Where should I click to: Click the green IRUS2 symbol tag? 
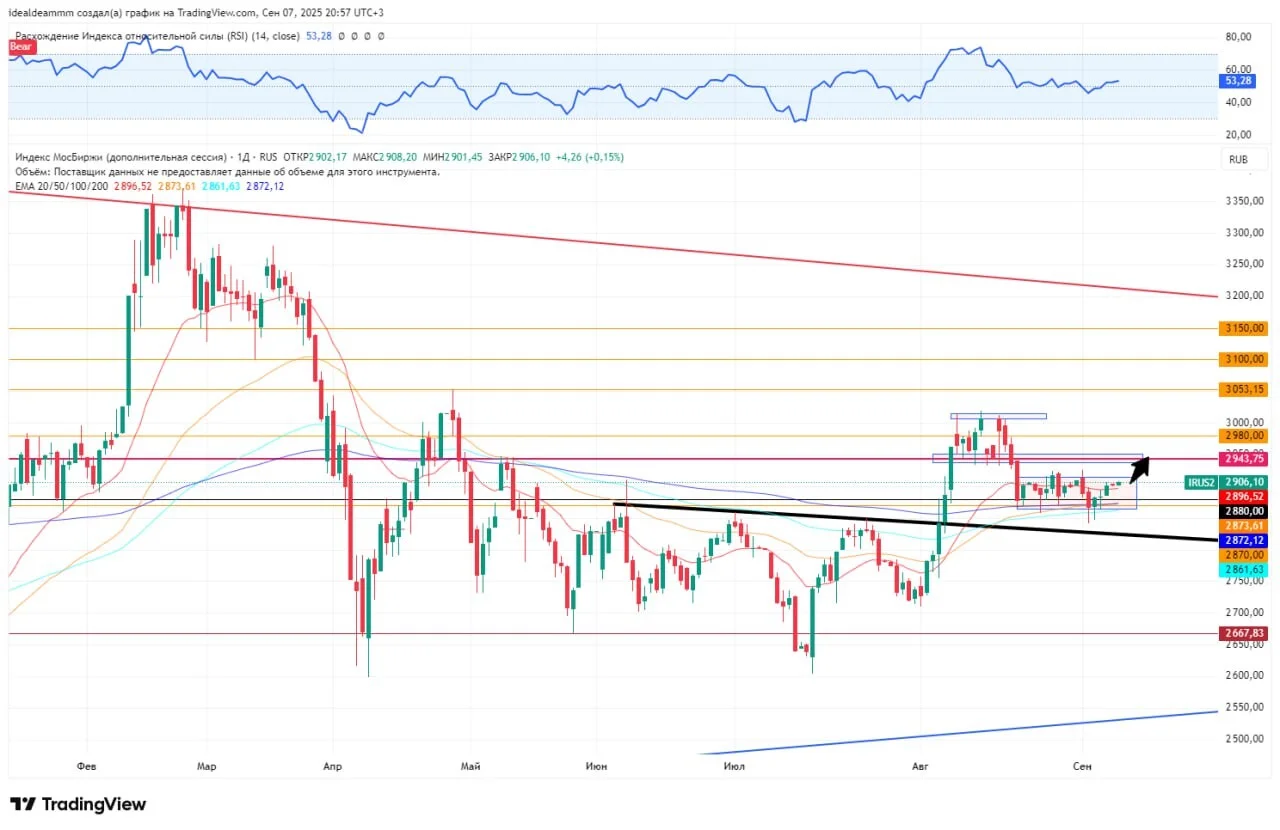tap(1200, 482)
